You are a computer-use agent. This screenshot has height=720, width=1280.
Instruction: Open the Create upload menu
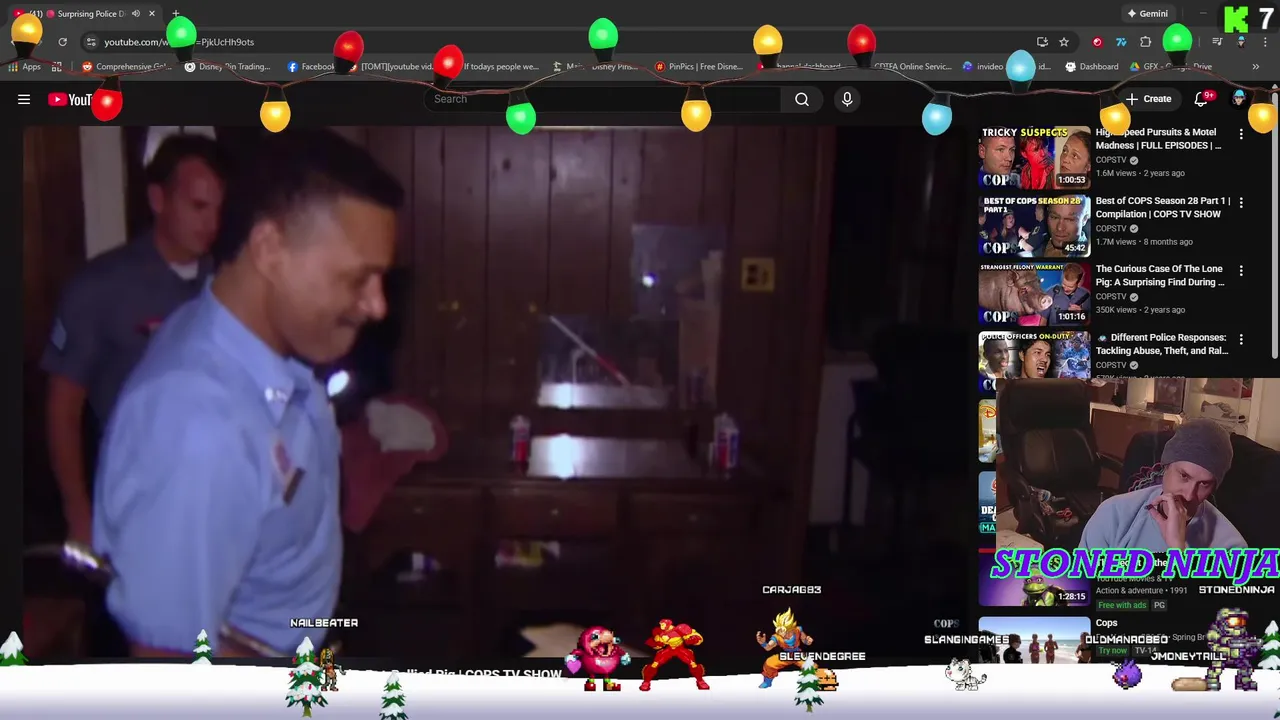point(1149,99)
